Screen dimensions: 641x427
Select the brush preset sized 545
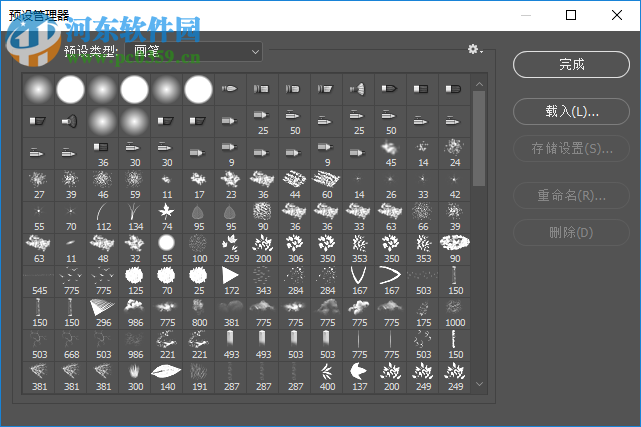[39, 277]
